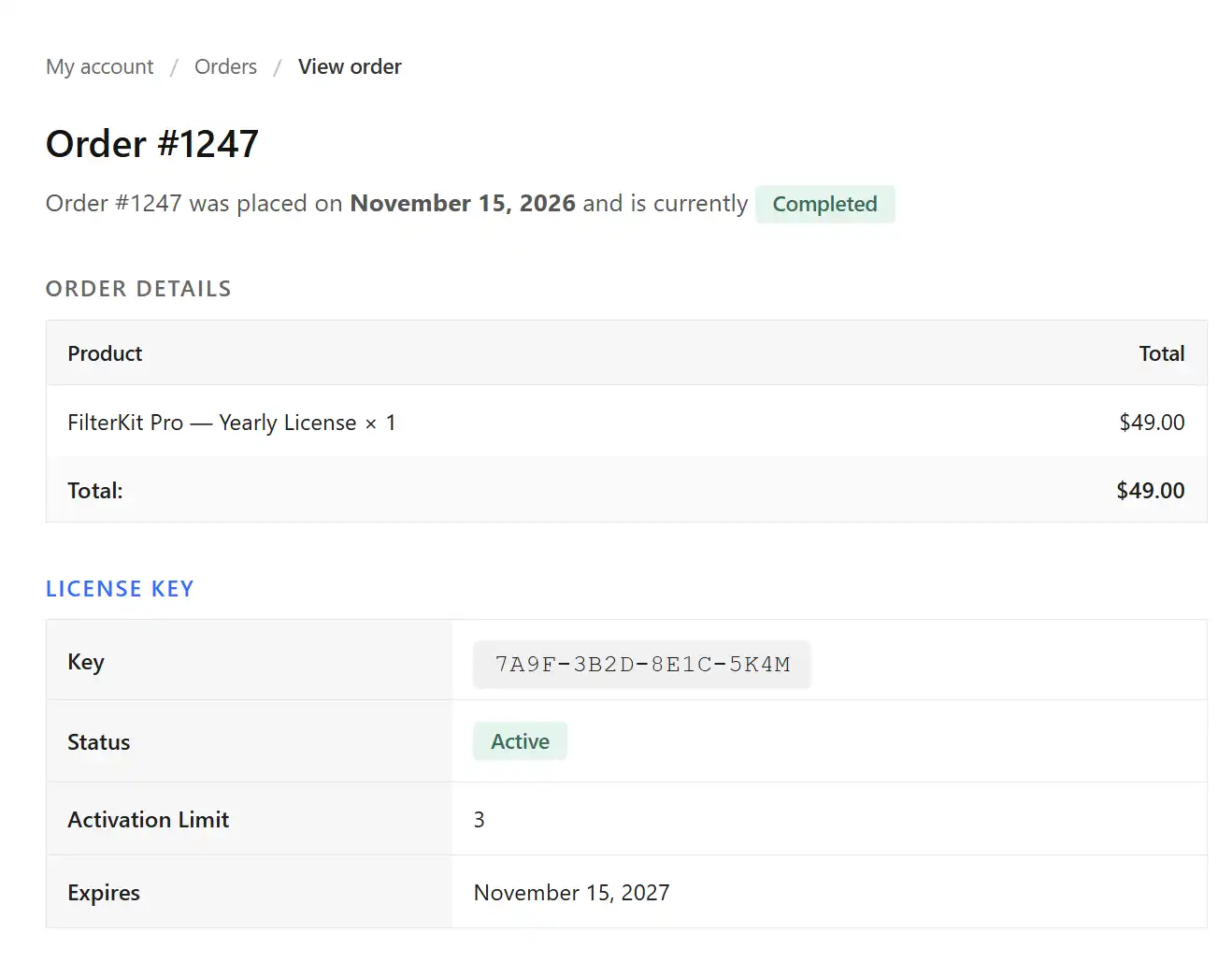Click the Total: row amount
This screenshot has width=1232, height=962.
pos(1151,490)
